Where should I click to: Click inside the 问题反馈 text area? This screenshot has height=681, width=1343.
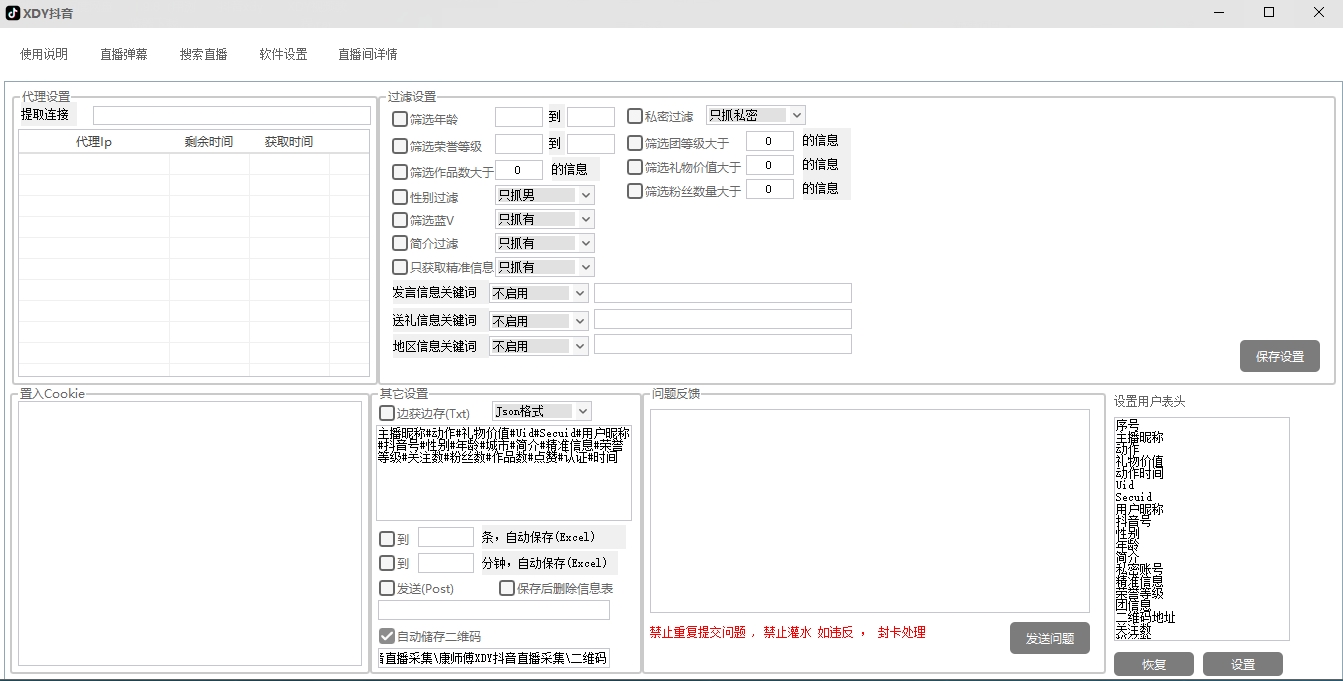coord(870,511)
